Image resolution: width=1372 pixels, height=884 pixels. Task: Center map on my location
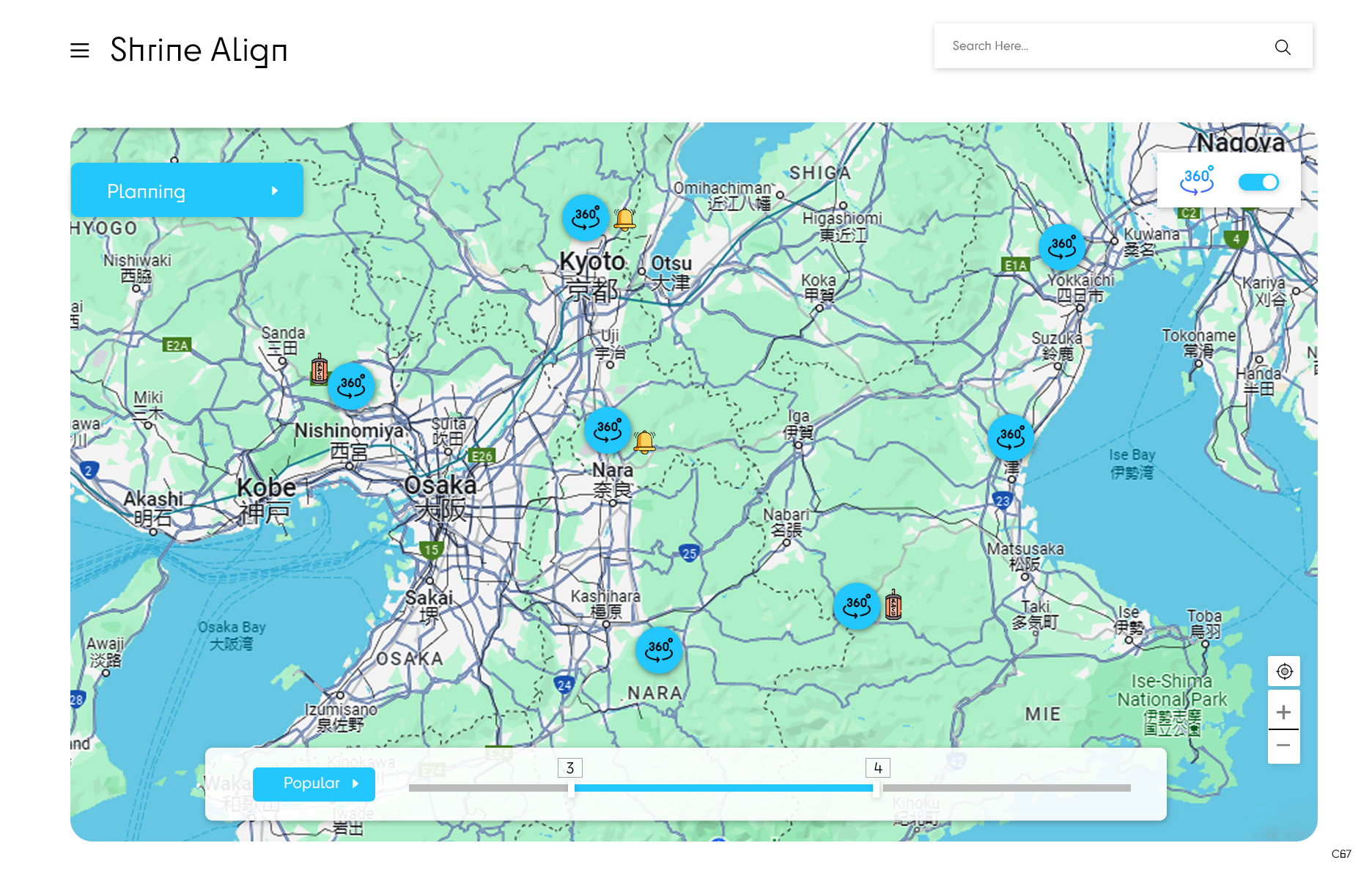pyautogui.click(x=1284, y=671)
